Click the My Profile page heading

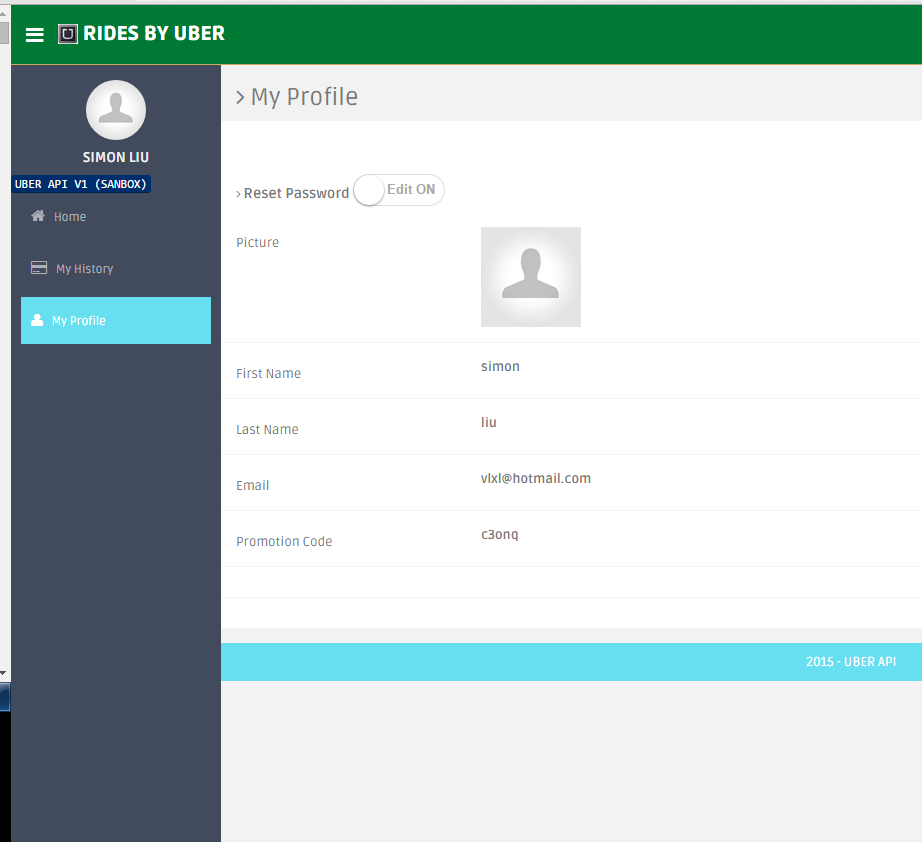(x=305, y=97)
